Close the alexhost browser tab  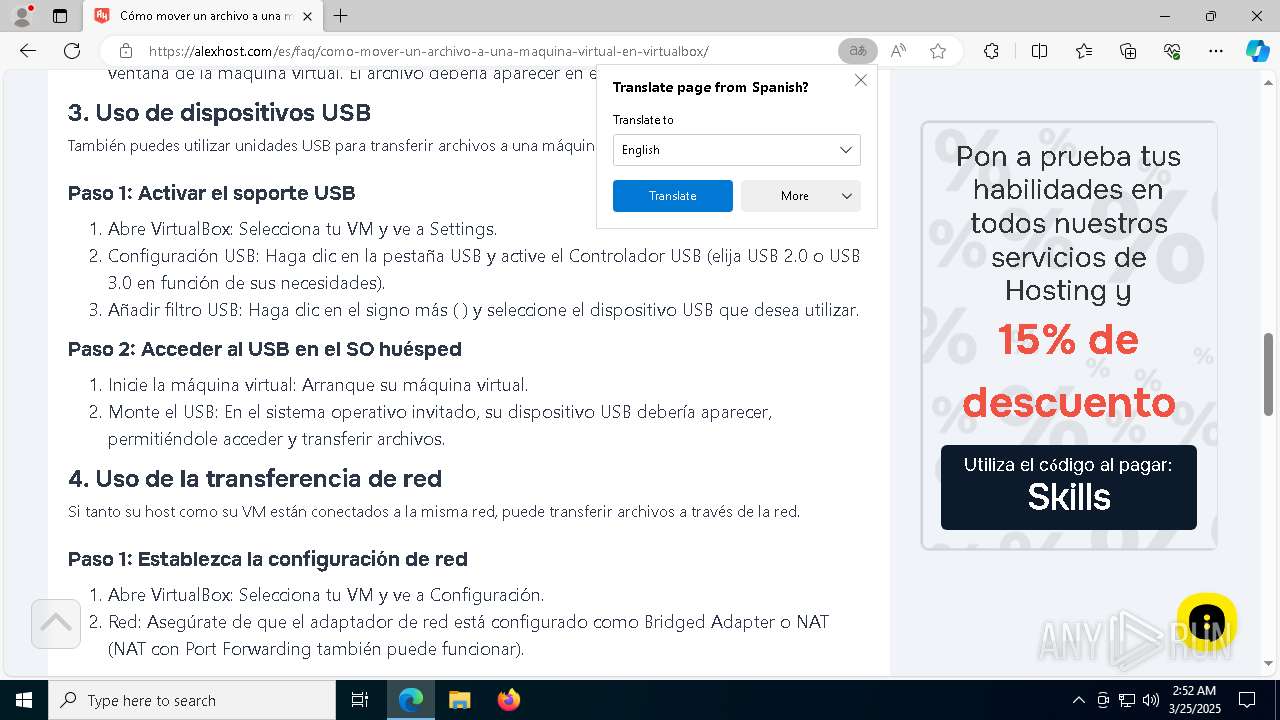point(307,16)
